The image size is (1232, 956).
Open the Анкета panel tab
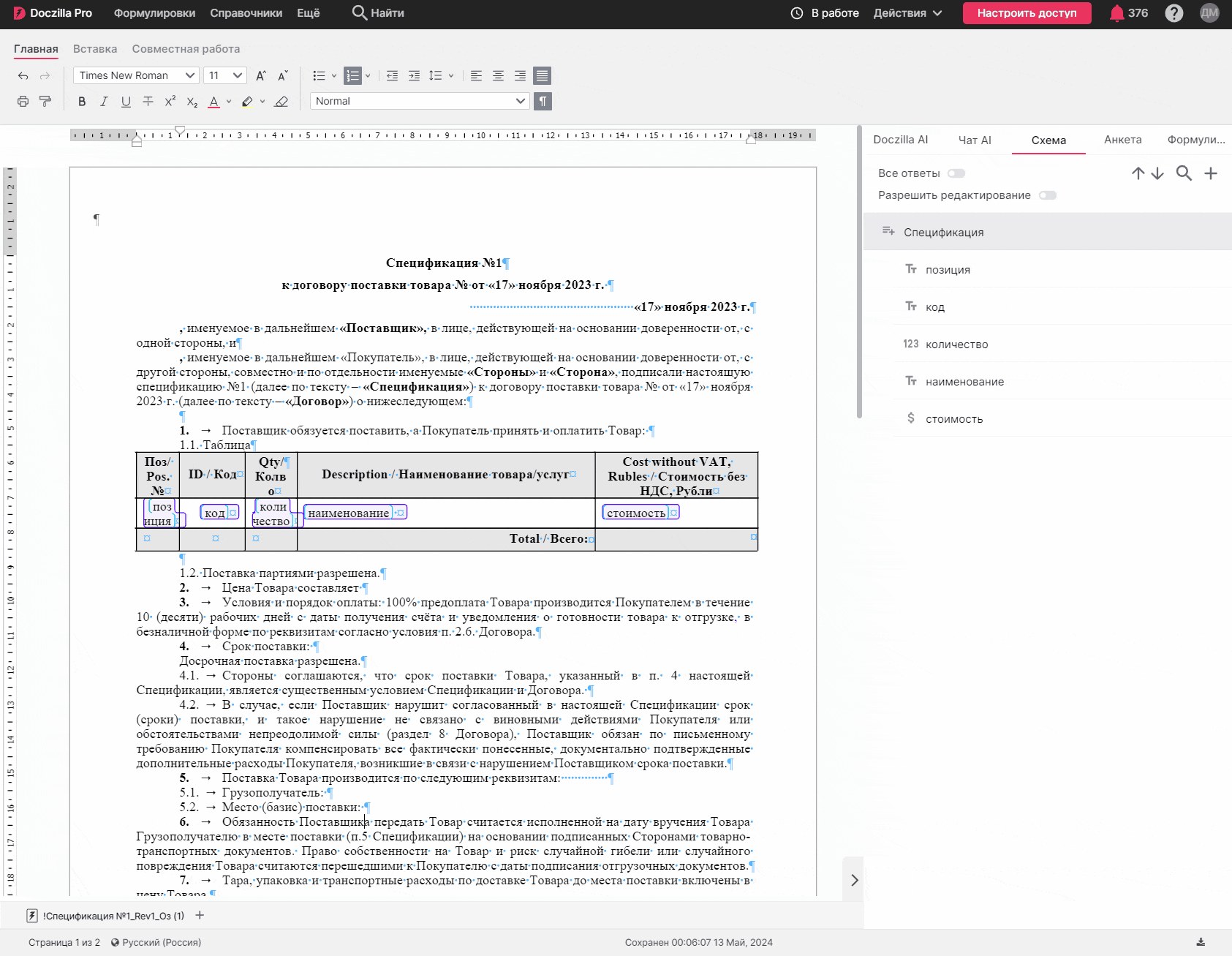1122,140
